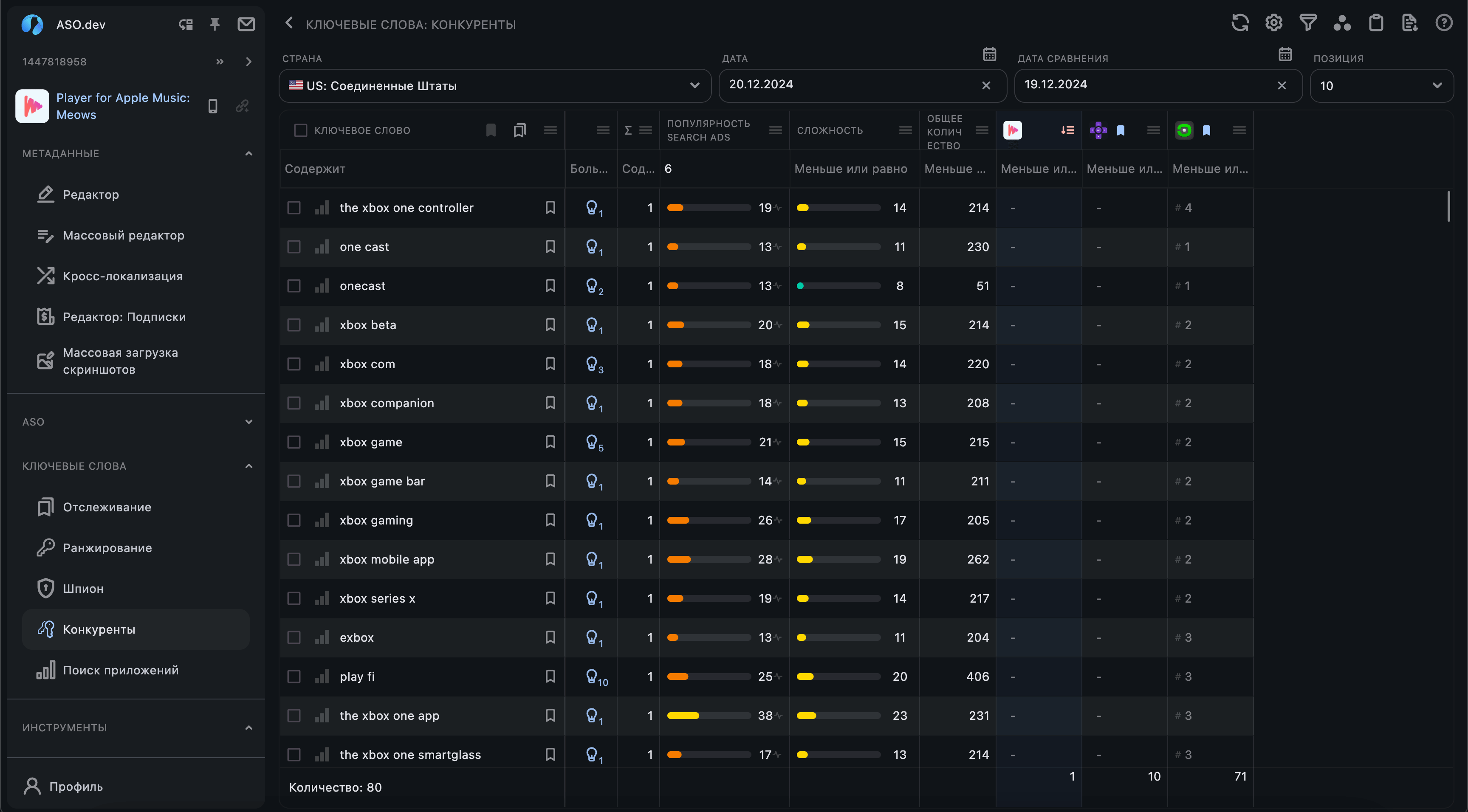Click the clipboard icon in top toolbar
1468x812 pixels.
coord(1376,23)
